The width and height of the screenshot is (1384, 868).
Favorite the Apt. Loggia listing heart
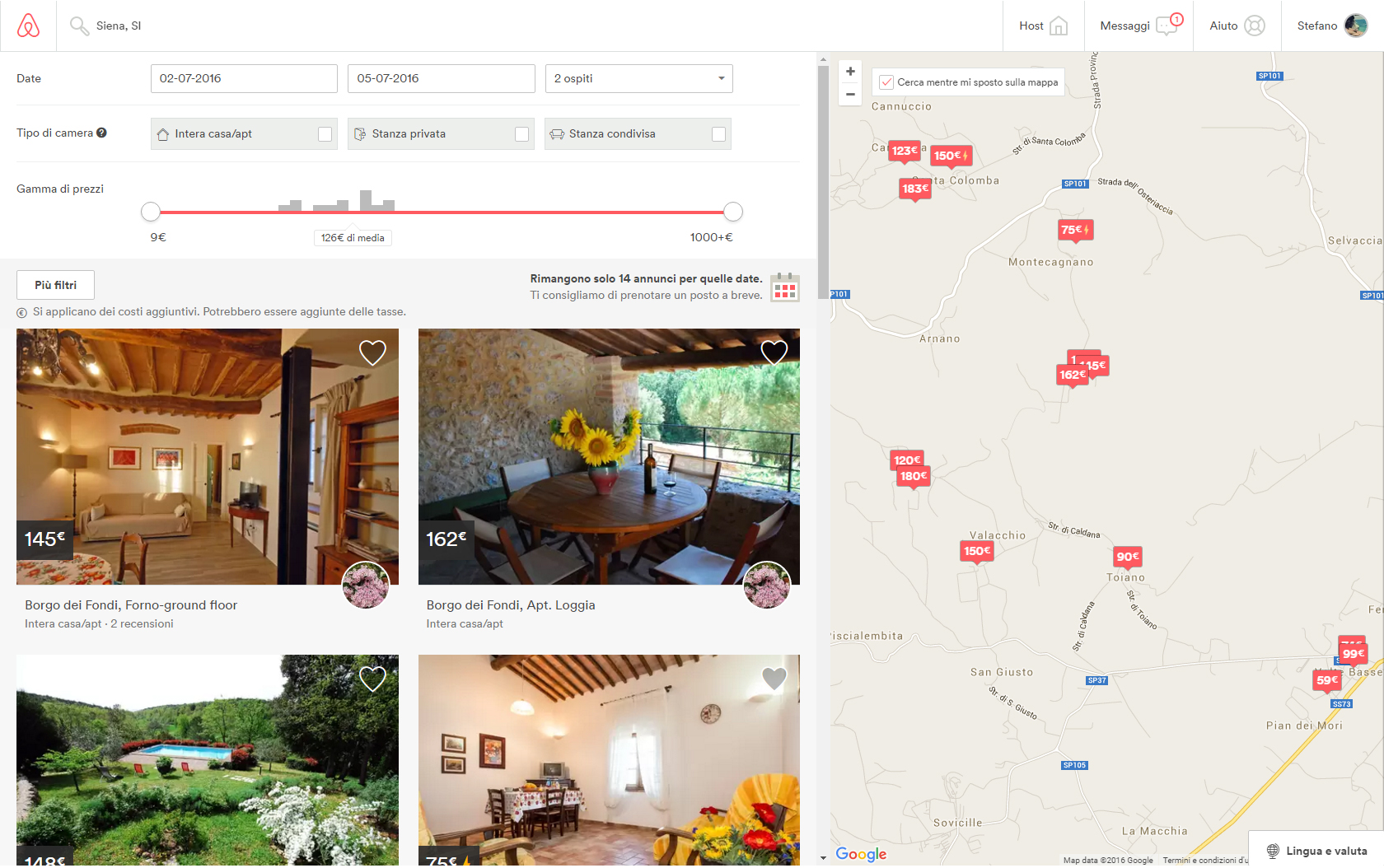774,352
